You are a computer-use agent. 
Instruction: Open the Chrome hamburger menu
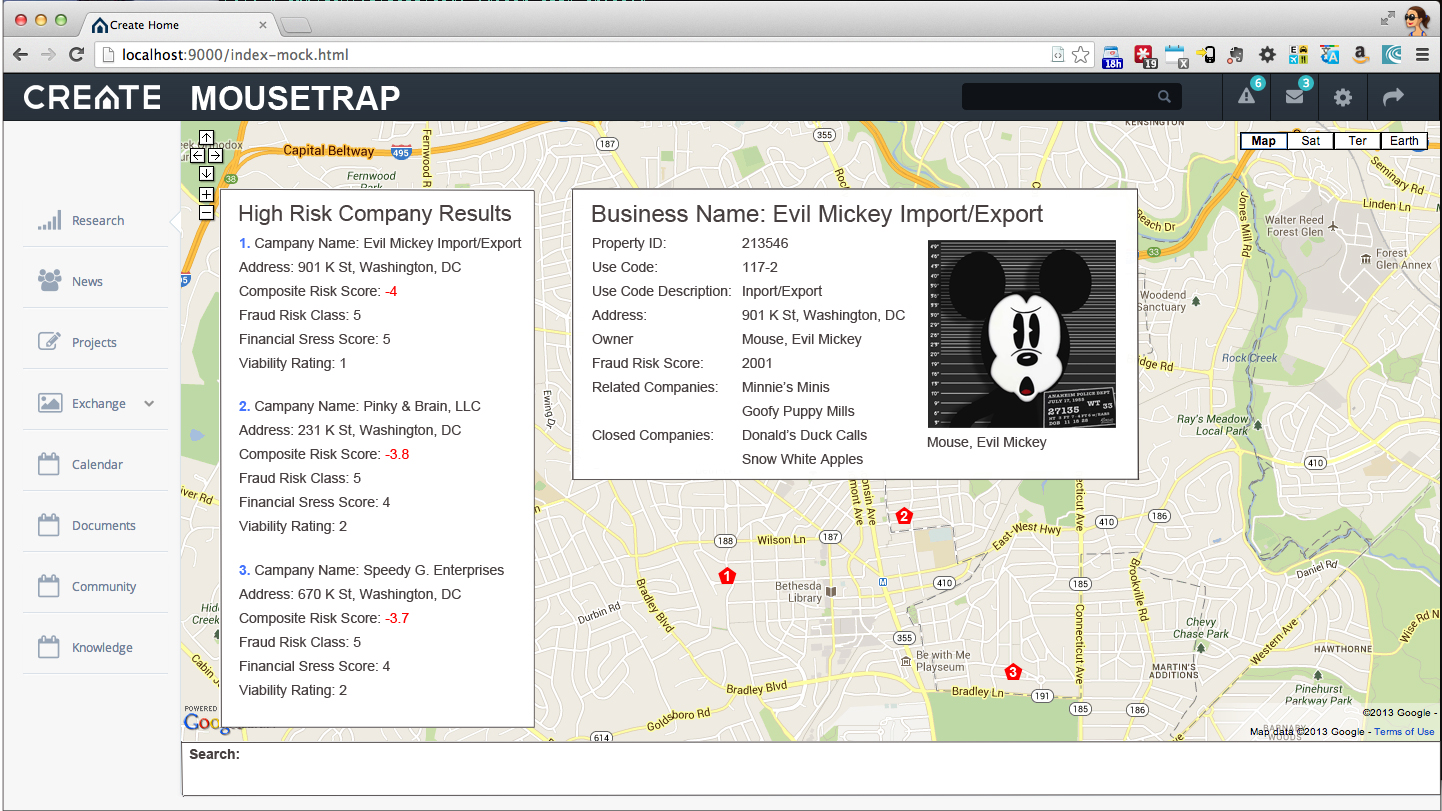(1422, 55)
